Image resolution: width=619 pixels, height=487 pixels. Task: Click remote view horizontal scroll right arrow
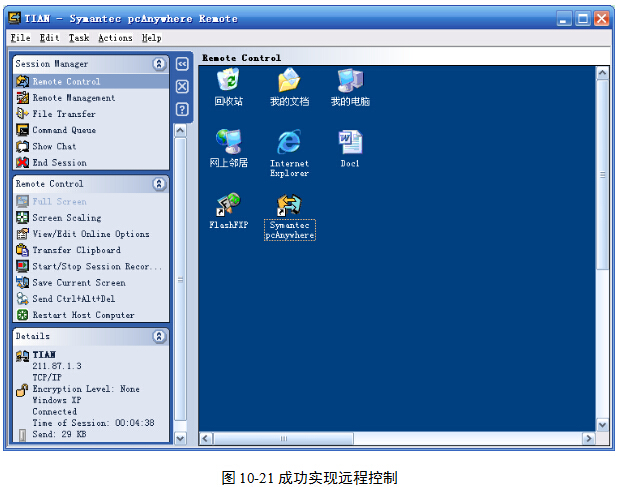589,438
